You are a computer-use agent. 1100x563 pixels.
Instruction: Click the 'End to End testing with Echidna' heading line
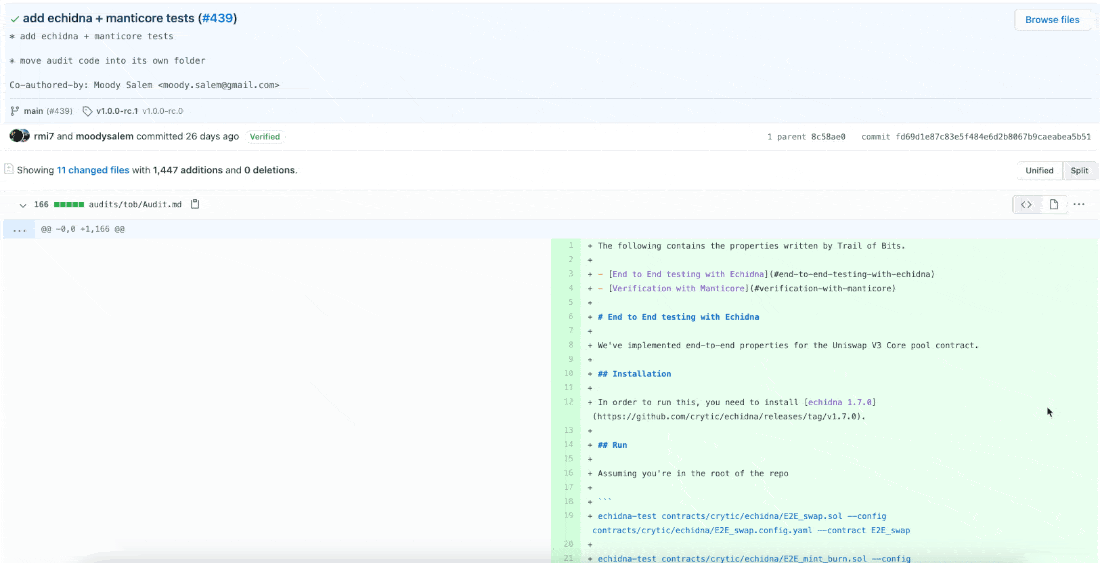[678, 317]
